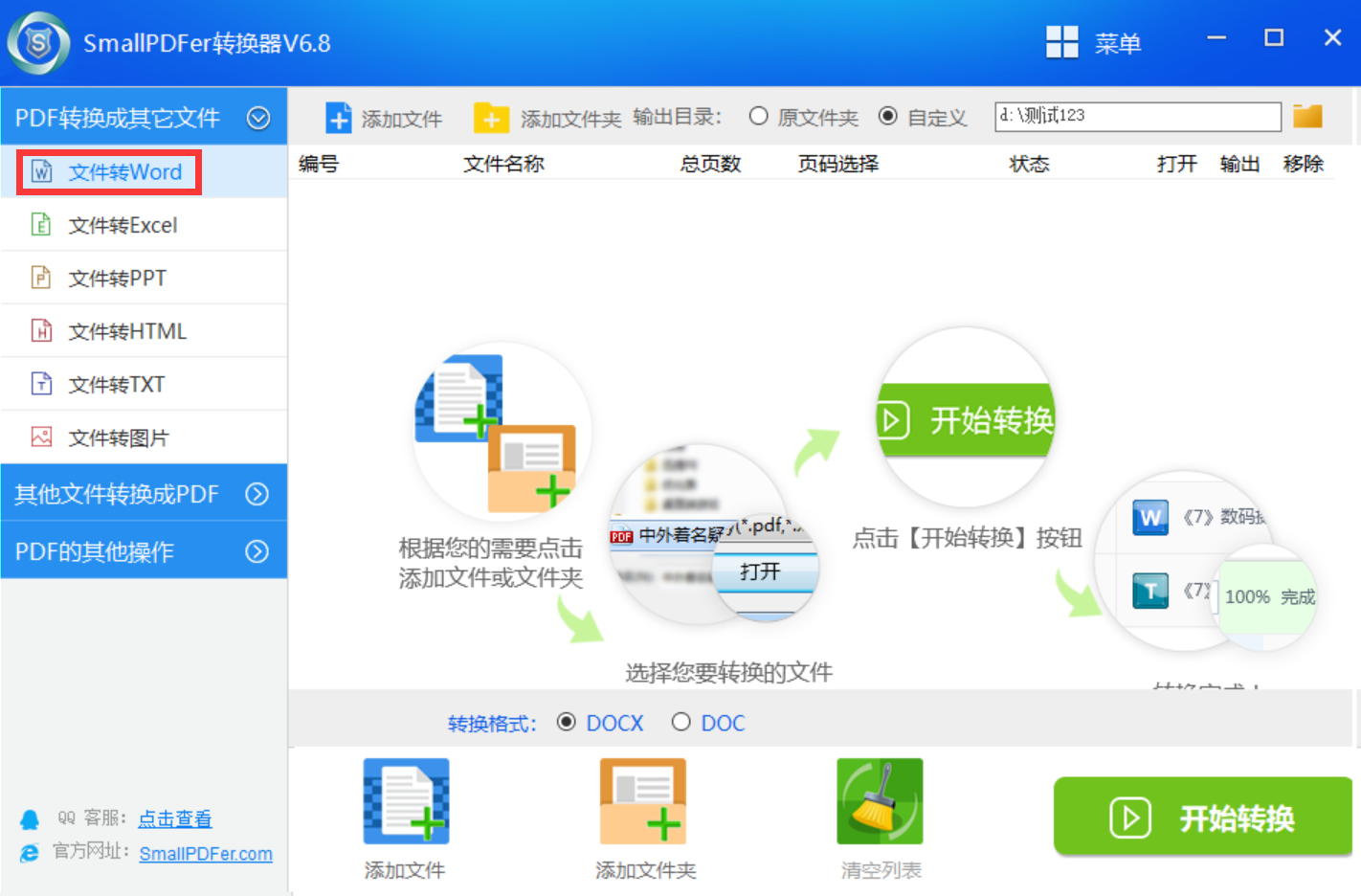Select 文件转Excel in sidebar
The height and width of the screenshot is (896, 1361).
tap(144, 225)
